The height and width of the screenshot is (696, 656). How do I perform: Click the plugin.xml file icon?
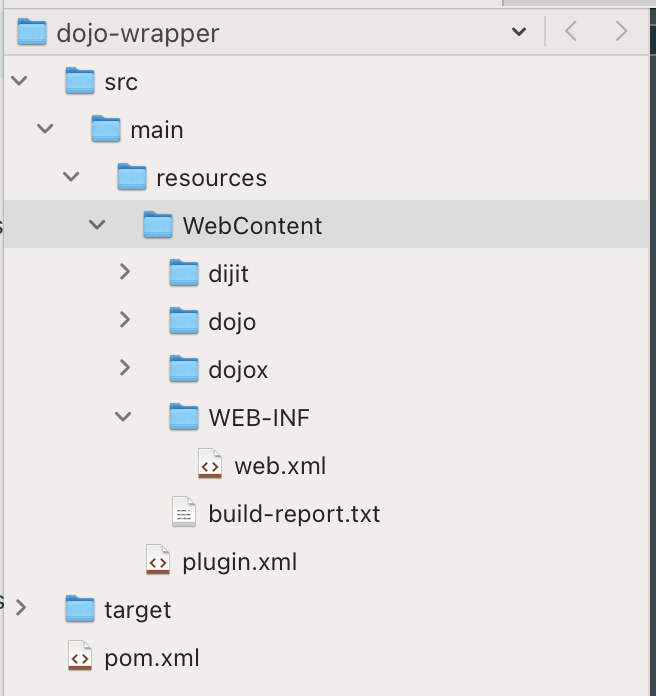point(158,562)
